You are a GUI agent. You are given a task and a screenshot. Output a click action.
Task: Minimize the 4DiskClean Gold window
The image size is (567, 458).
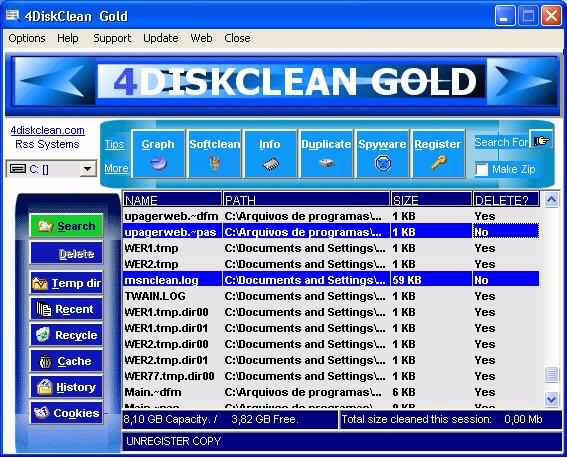(505, 16)
